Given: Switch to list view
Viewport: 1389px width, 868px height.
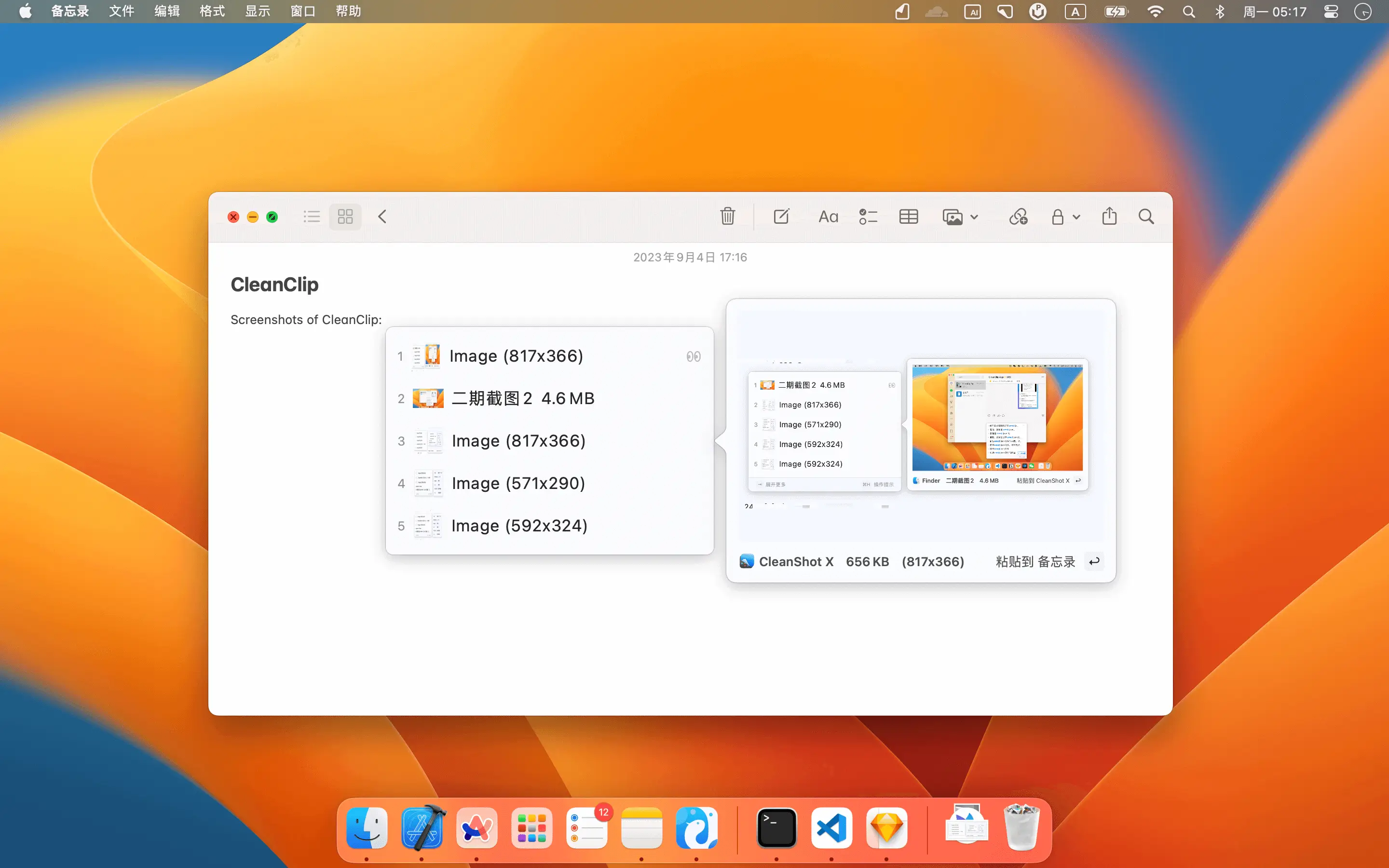Looking at the screenshot, I should coord(312,217).
